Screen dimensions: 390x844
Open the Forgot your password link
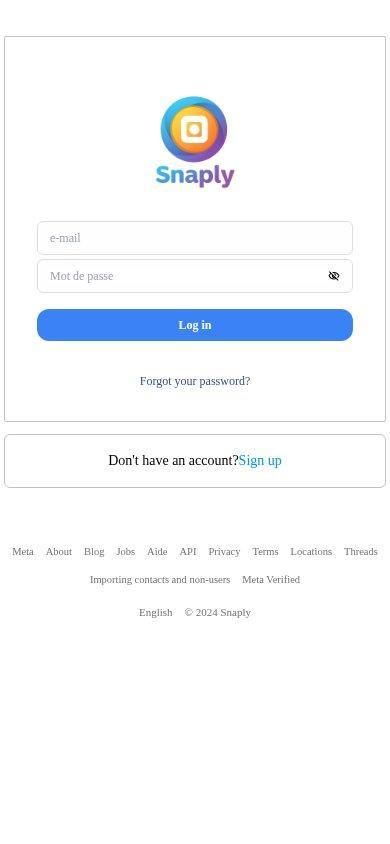pyautogui.click(x=195, y=381)
